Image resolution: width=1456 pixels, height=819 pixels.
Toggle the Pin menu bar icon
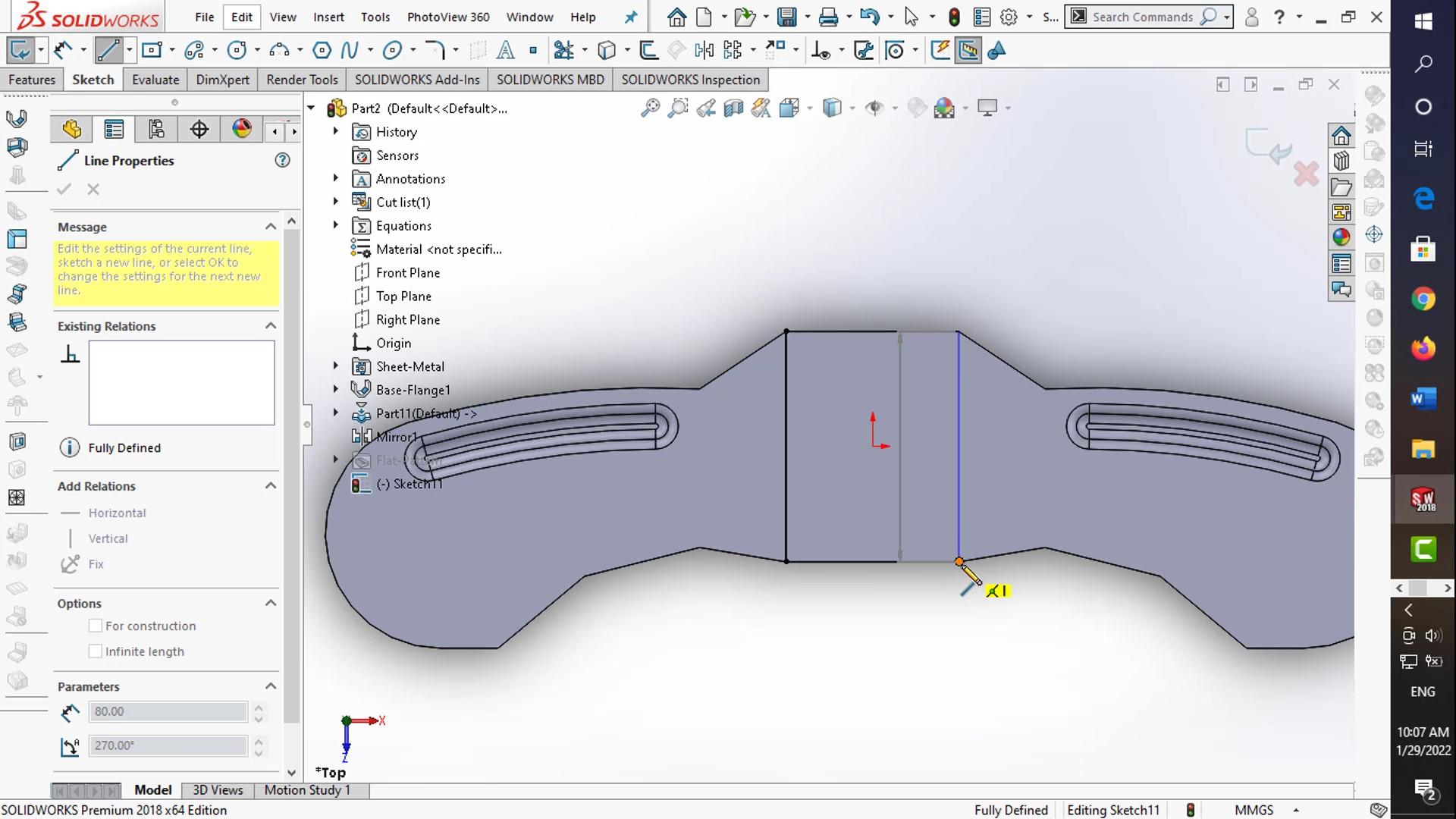pyautogui.click(x=630, y=17)
